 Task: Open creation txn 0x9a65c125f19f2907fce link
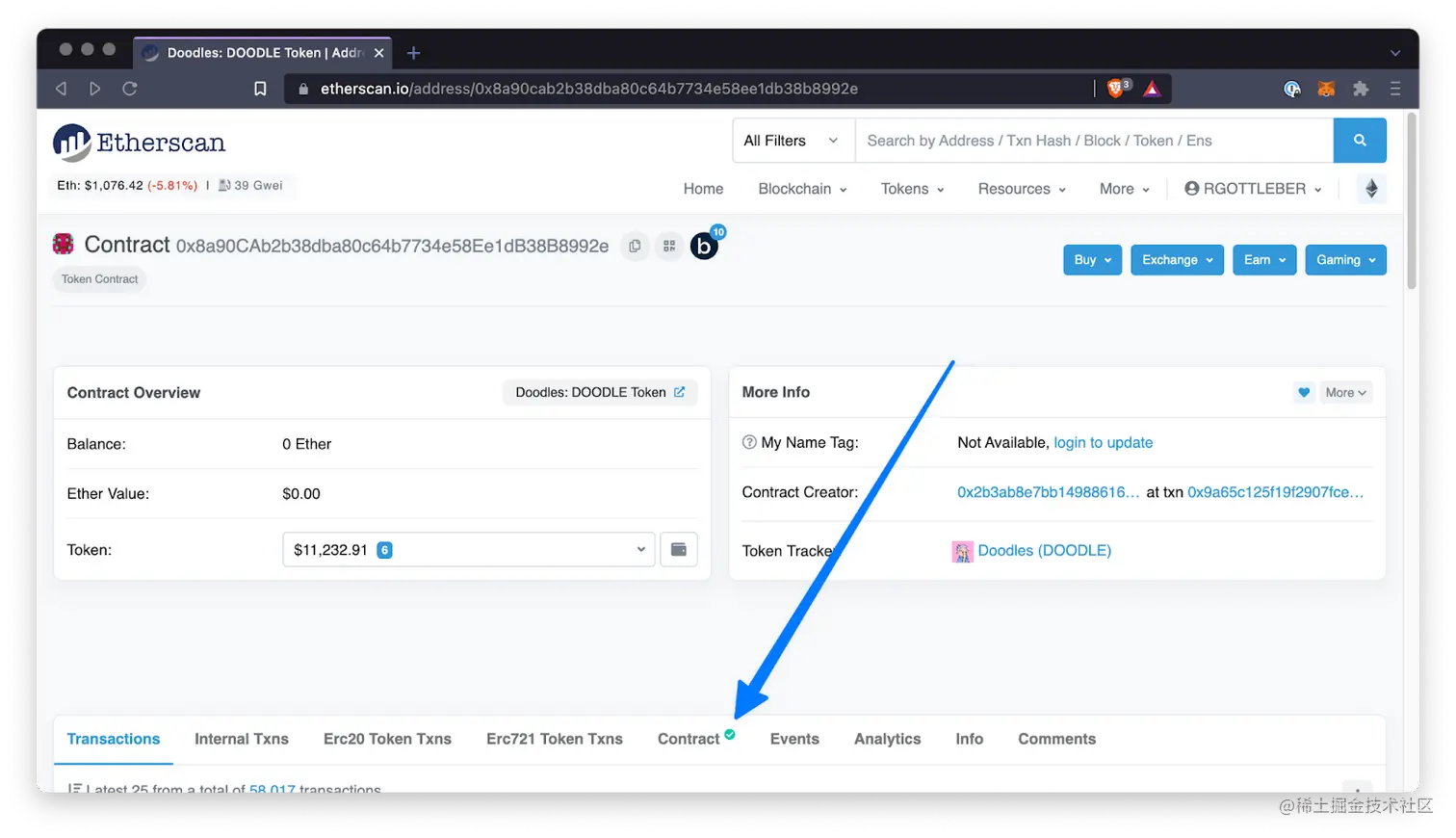pos(1275,492)
